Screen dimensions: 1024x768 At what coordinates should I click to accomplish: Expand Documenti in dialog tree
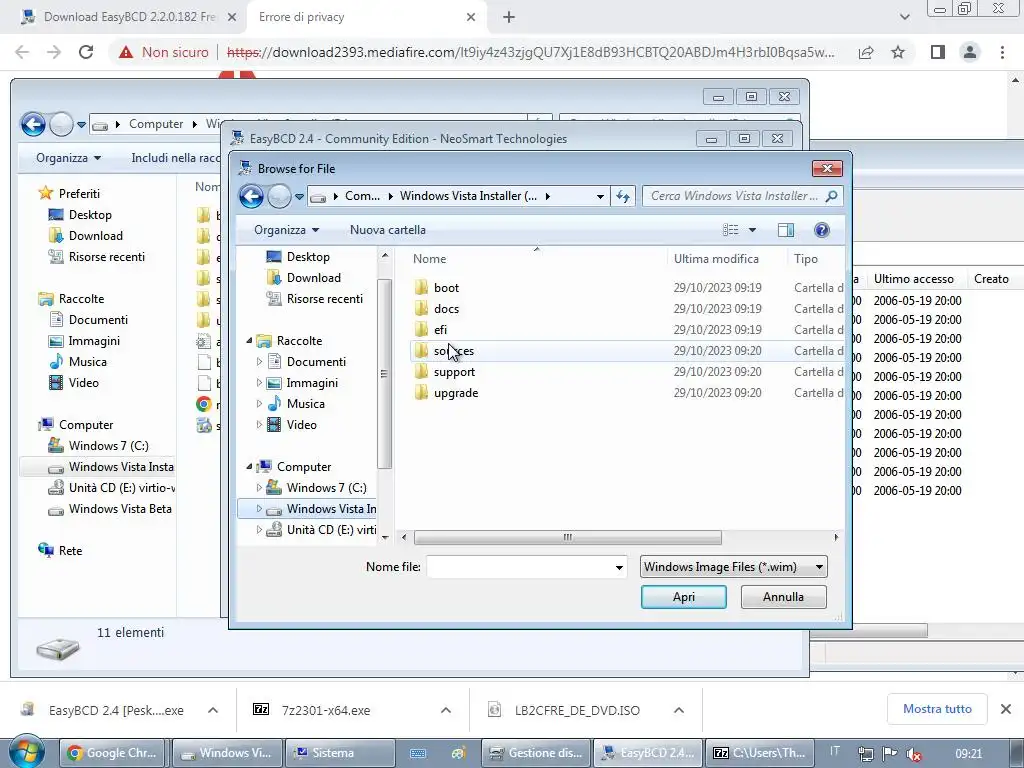click(259, 362)
